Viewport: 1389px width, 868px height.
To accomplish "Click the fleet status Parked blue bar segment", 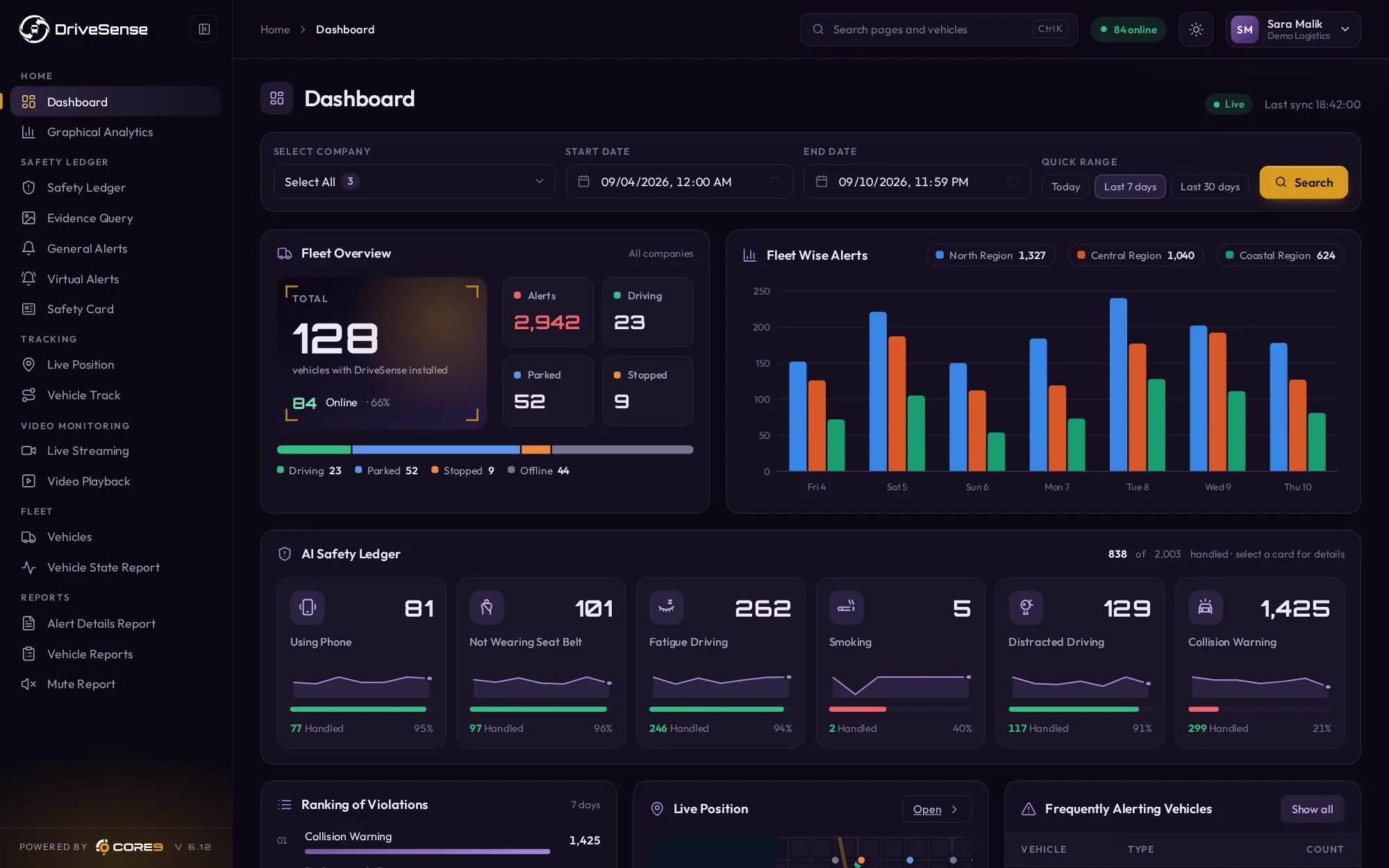I will (436, 449).
